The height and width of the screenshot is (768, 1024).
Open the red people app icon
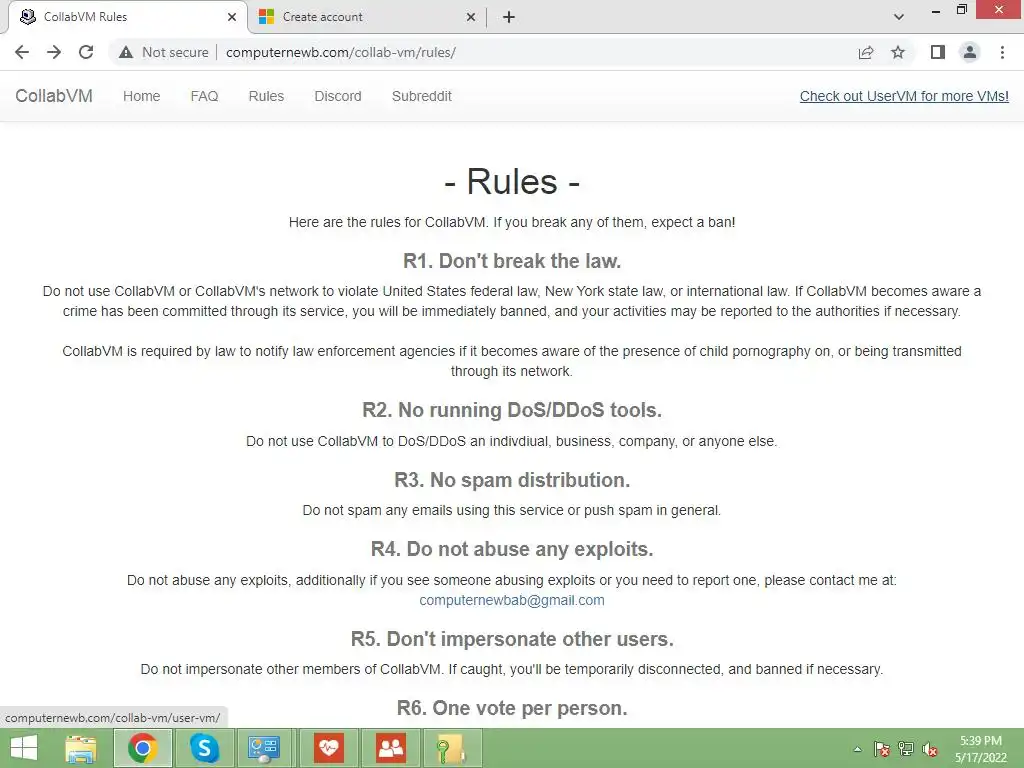pos(391,748)
